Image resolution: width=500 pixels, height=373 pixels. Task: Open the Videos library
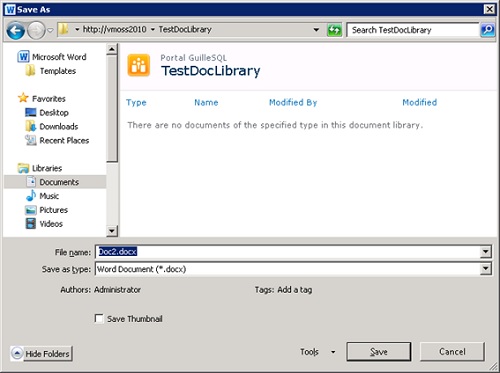coord(51,224)
